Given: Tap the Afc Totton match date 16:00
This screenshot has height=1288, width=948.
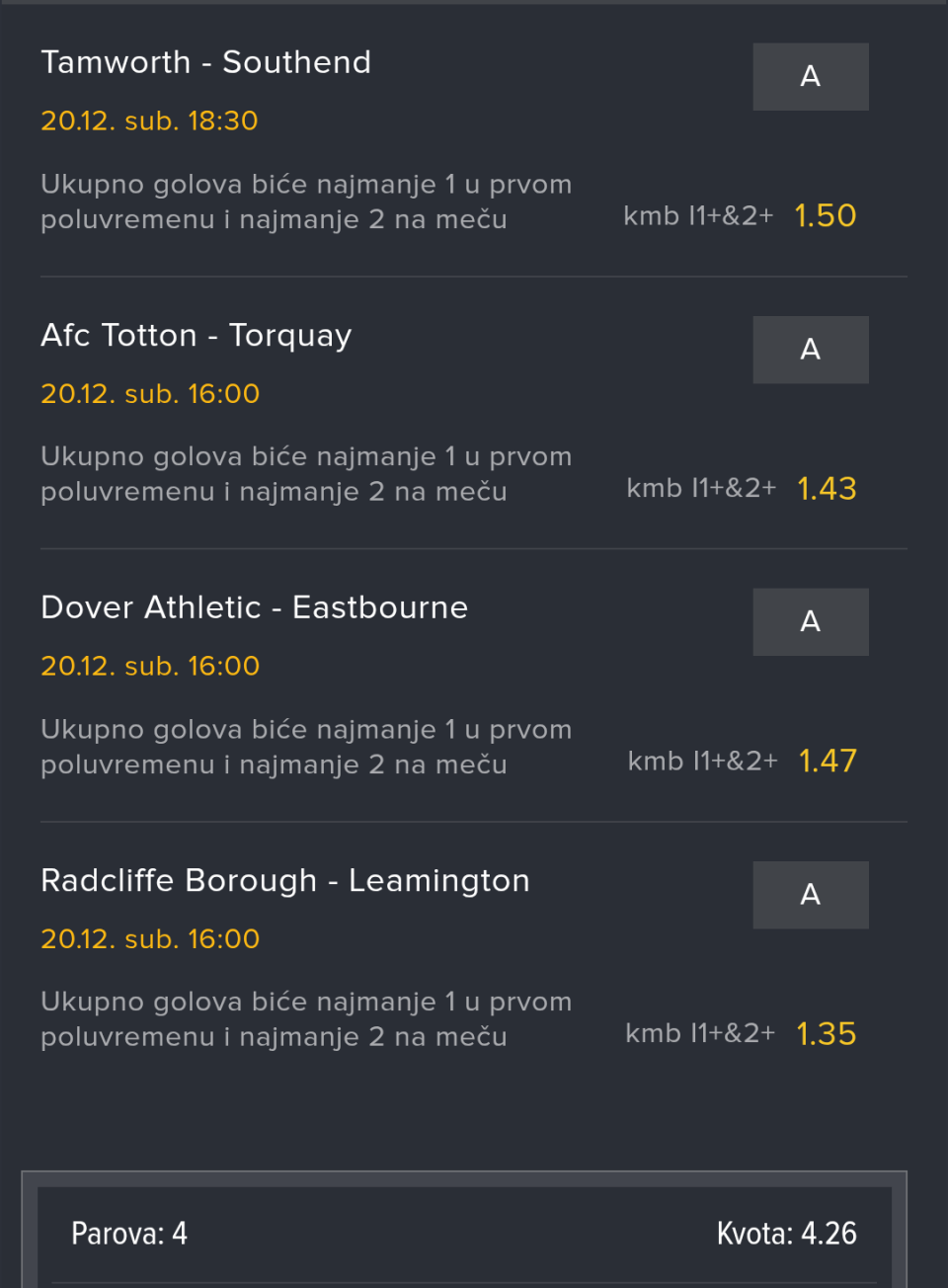Looking at the screenshot, I should pyautogui.click(x=150, y=393).
